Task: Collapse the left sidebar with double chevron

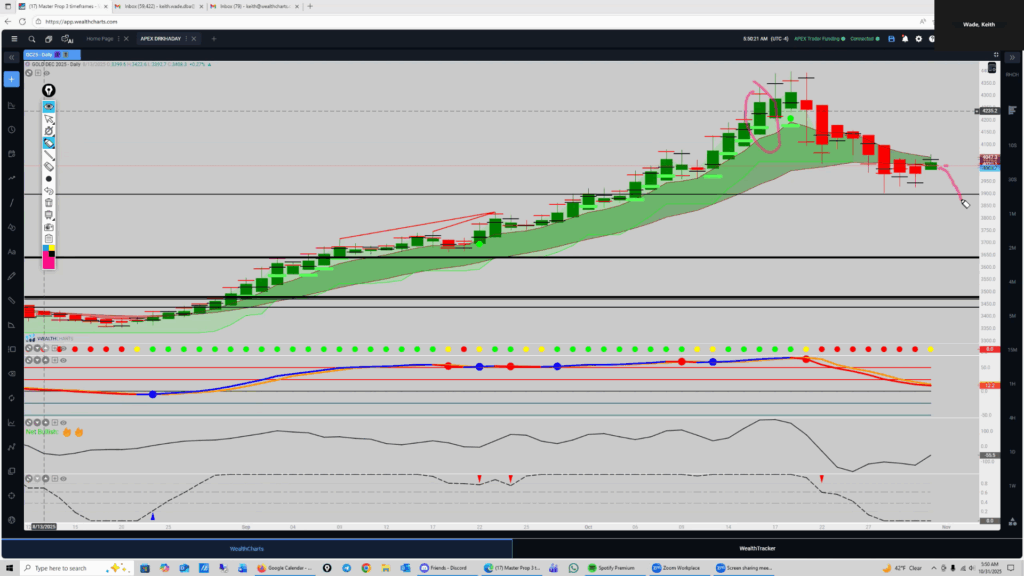Action: point(11,57)
